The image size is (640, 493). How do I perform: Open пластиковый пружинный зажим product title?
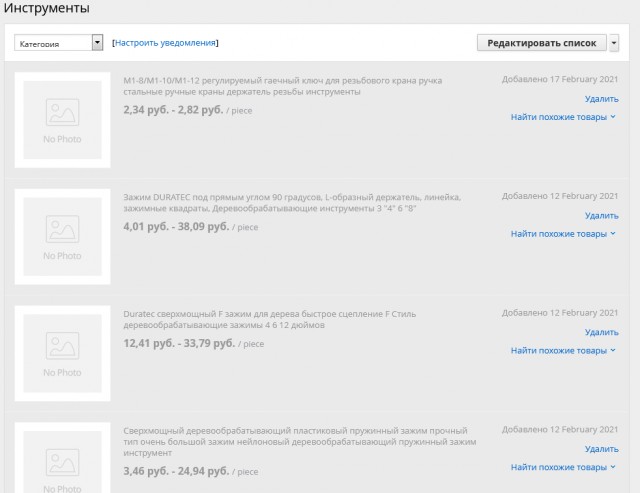pos(300,442)
